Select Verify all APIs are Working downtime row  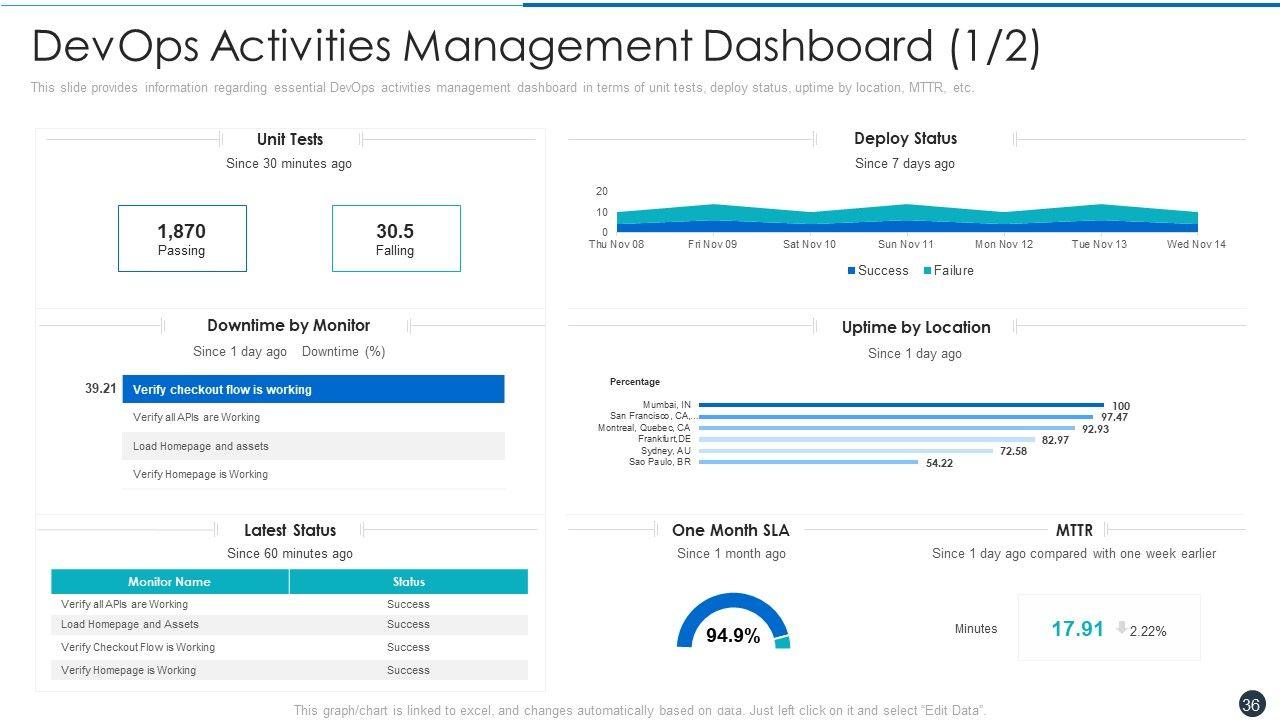pos(313,418)
